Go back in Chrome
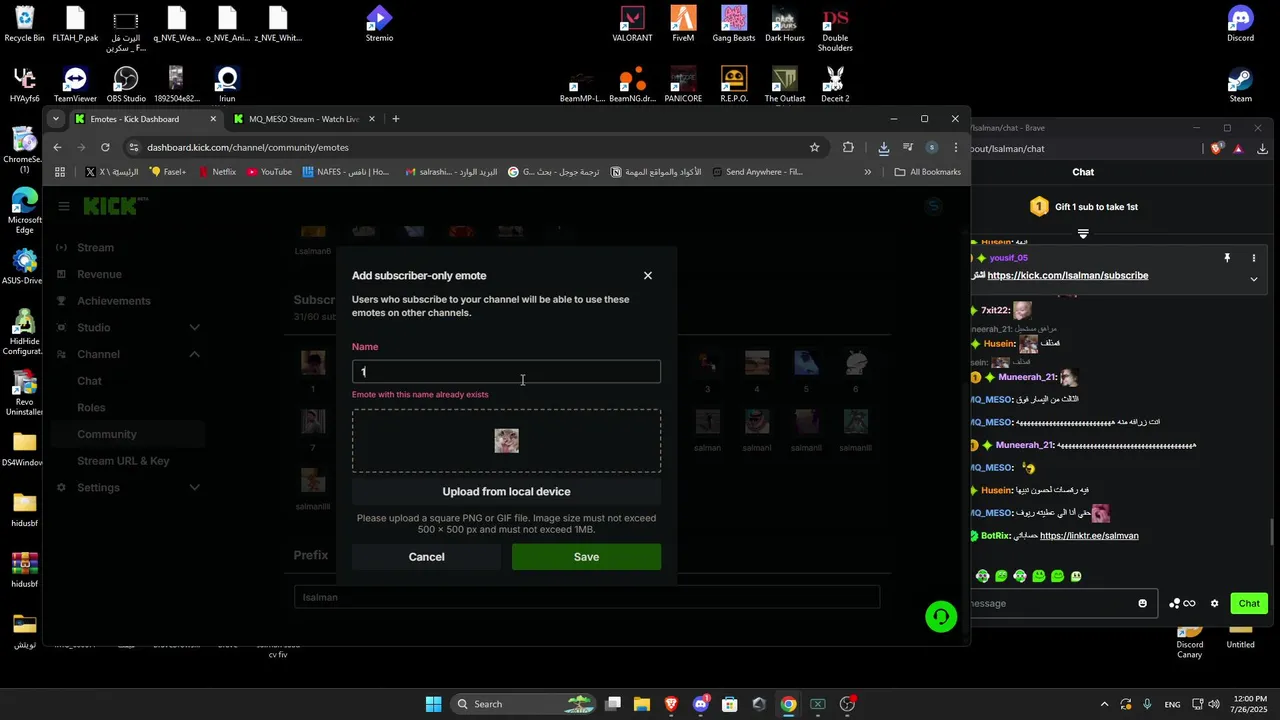Screen dimensions: 1280x720 [x=57, y=147]
